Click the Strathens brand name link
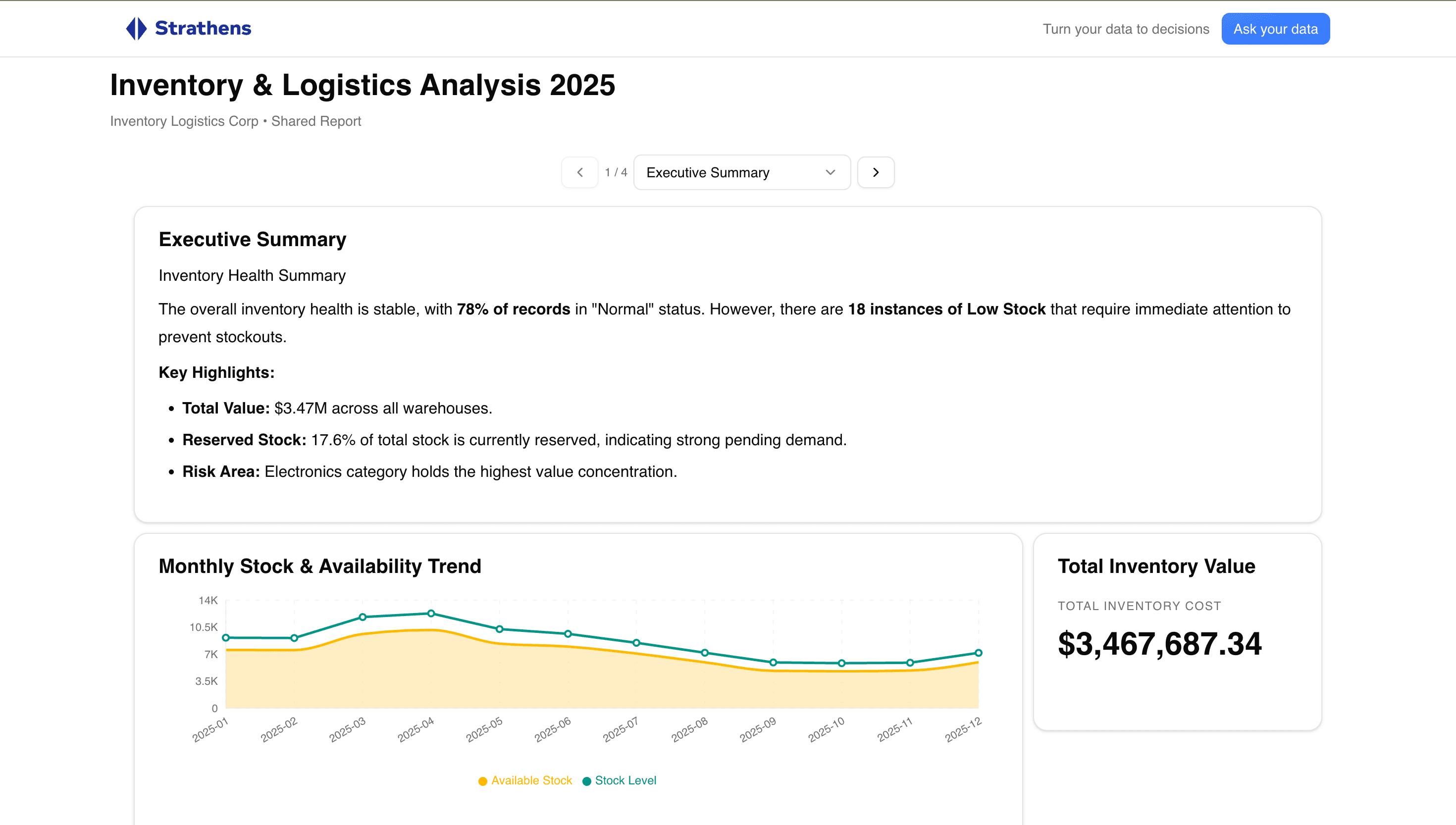The height and width of the screenshot is (825, 1456). pyautogui.click(x=203, y=28)
